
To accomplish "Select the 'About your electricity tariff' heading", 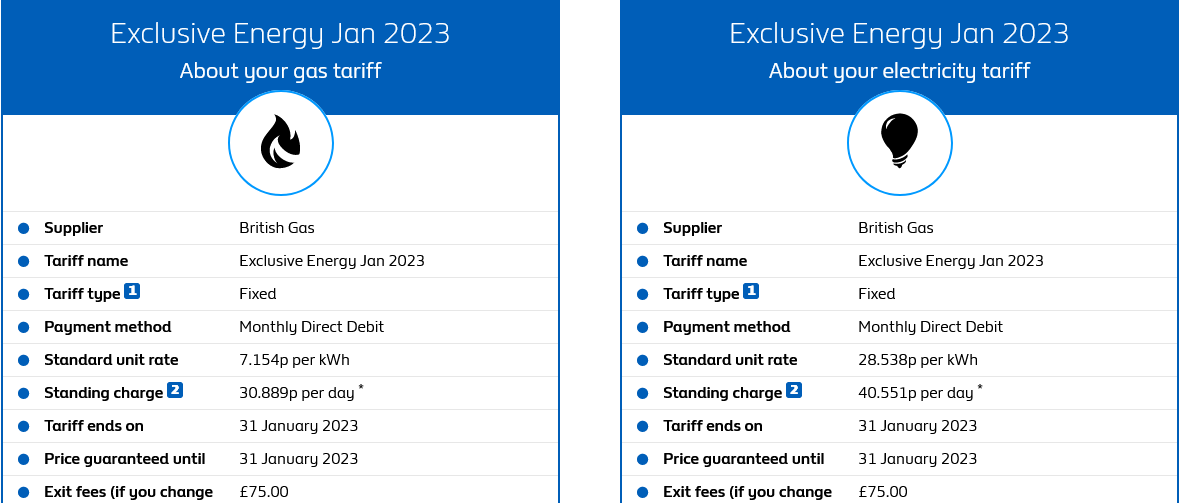I will click(899, 71).
